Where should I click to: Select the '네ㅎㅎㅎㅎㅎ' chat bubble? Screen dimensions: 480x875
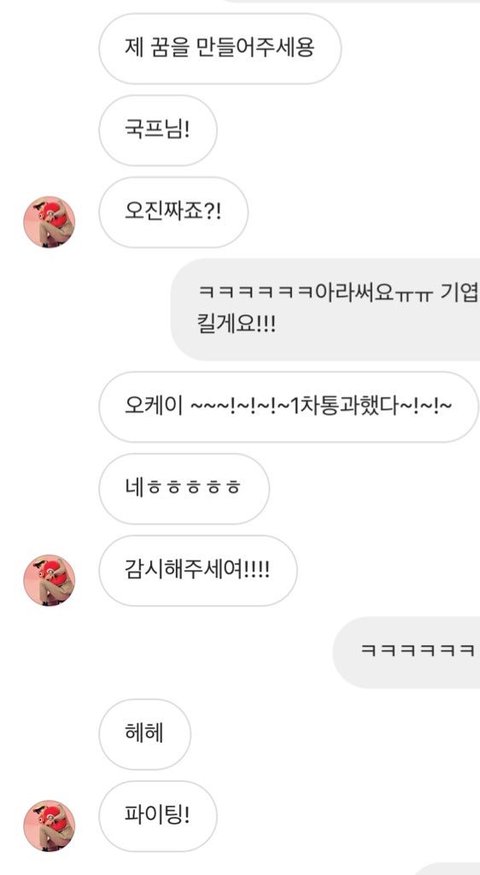click(184, 489)
